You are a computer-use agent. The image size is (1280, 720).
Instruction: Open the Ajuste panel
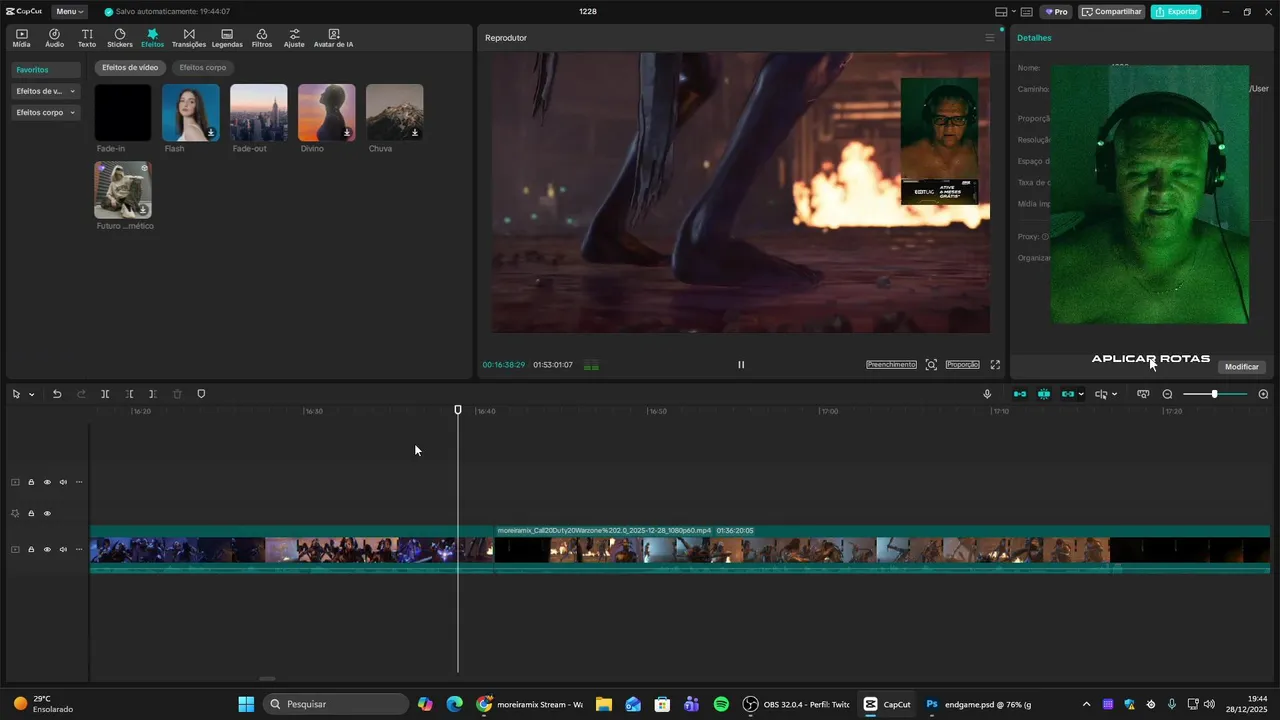pyautogui.click(x=294, y=38)
